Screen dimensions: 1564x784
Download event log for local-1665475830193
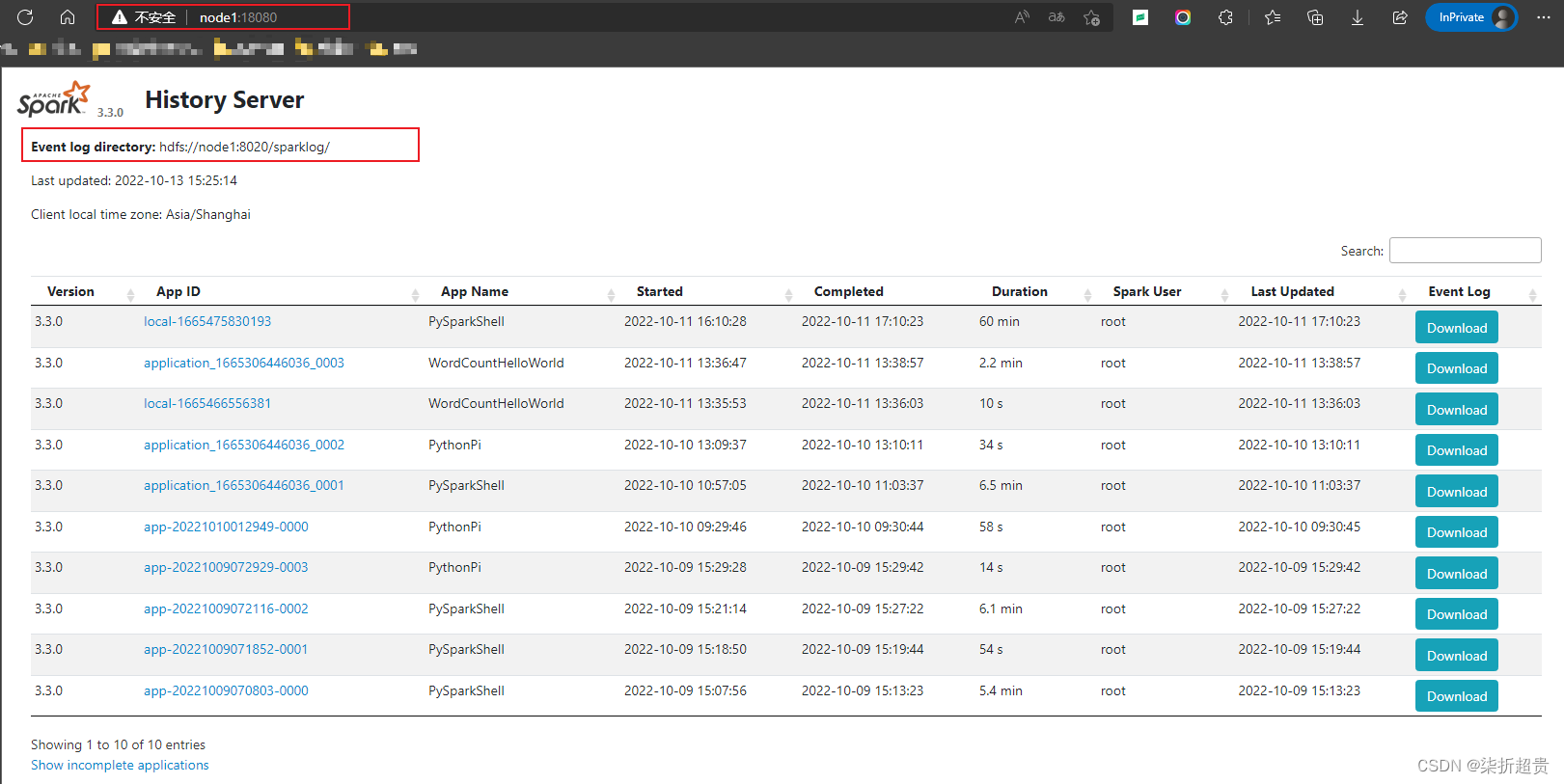coord(1457,327)
